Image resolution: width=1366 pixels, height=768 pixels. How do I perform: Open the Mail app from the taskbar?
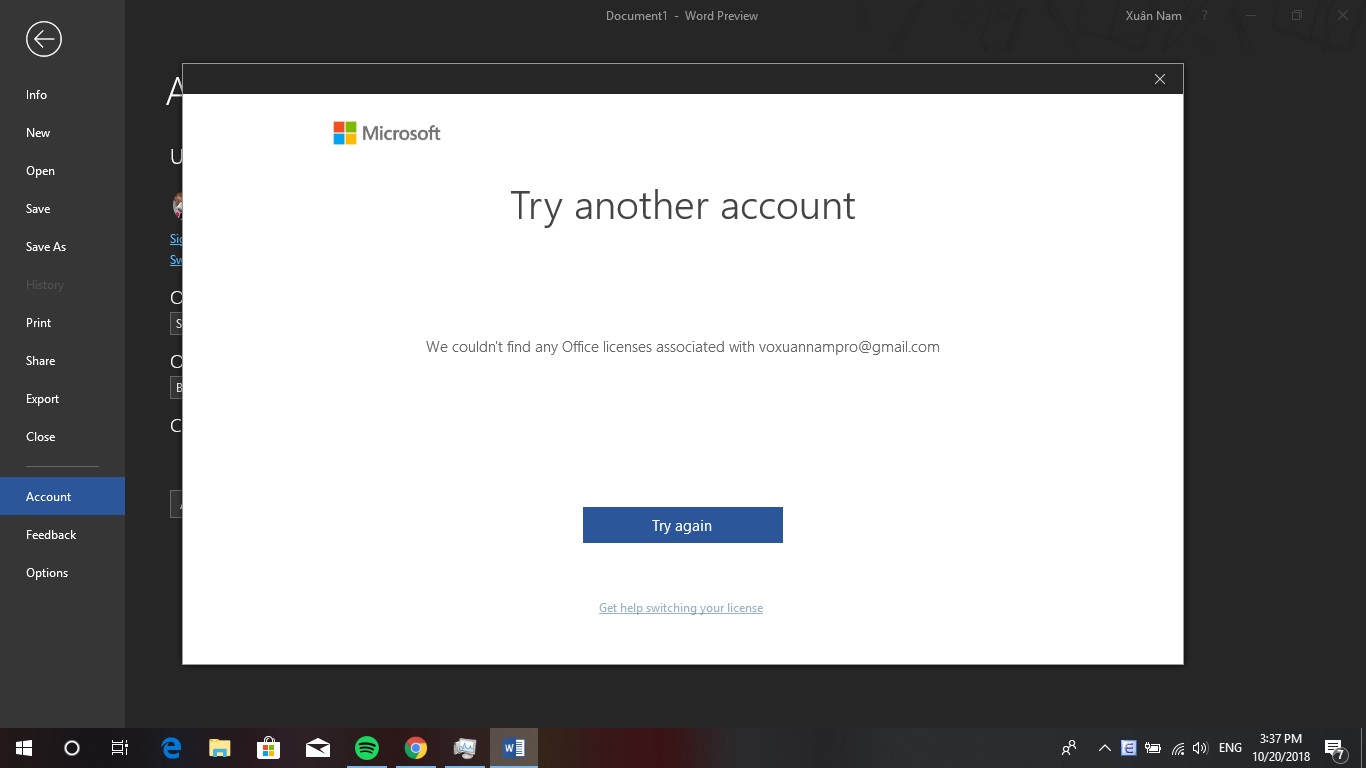click(318, 748)
